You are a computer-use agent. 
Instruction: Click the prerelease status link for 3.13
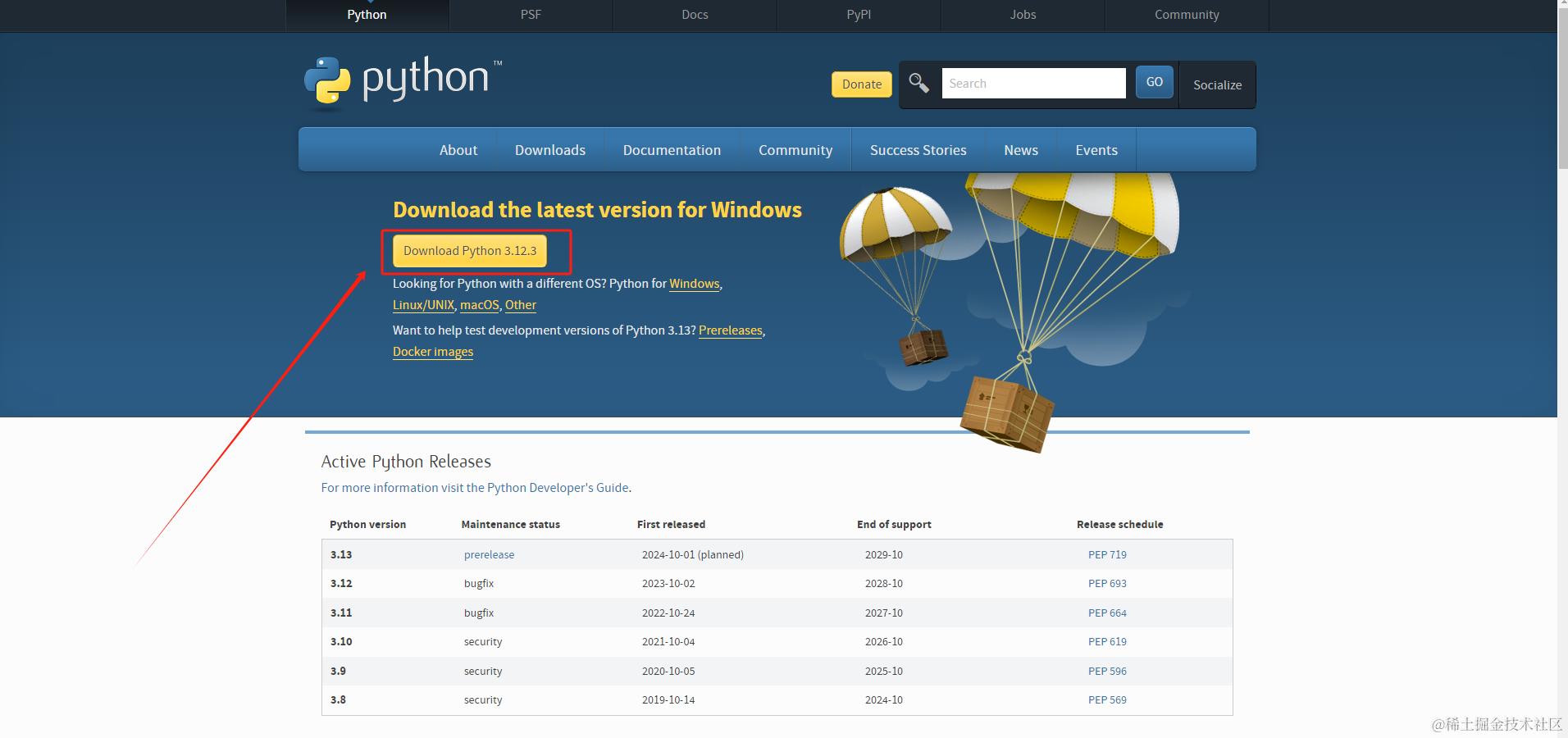coord(489,555)
